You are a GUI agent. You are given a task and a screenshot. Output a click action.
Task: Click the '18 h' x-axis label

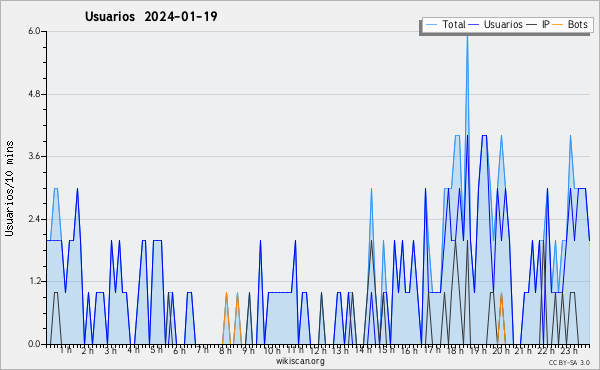[455, 351]
